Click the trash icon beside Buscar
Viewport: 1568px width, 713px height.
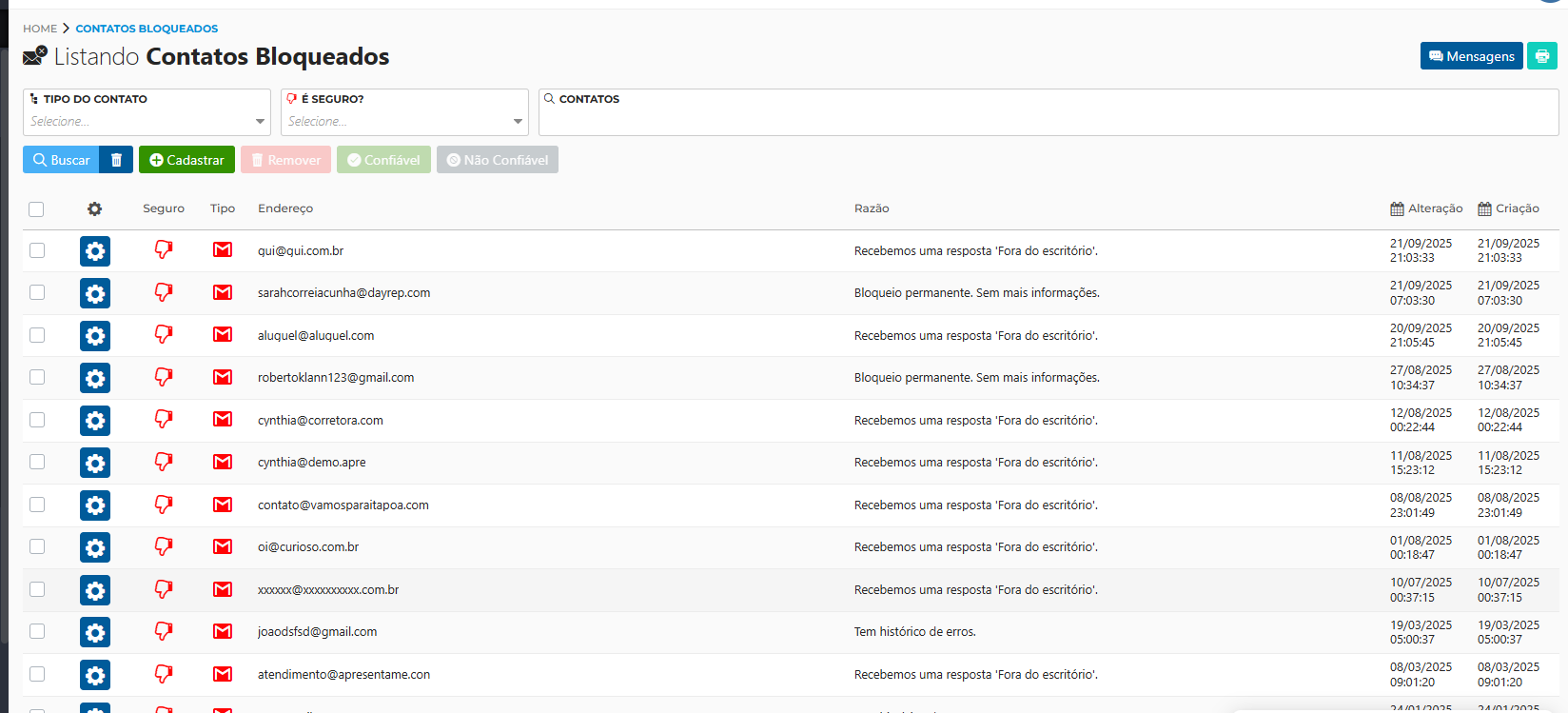coord(116,160)
